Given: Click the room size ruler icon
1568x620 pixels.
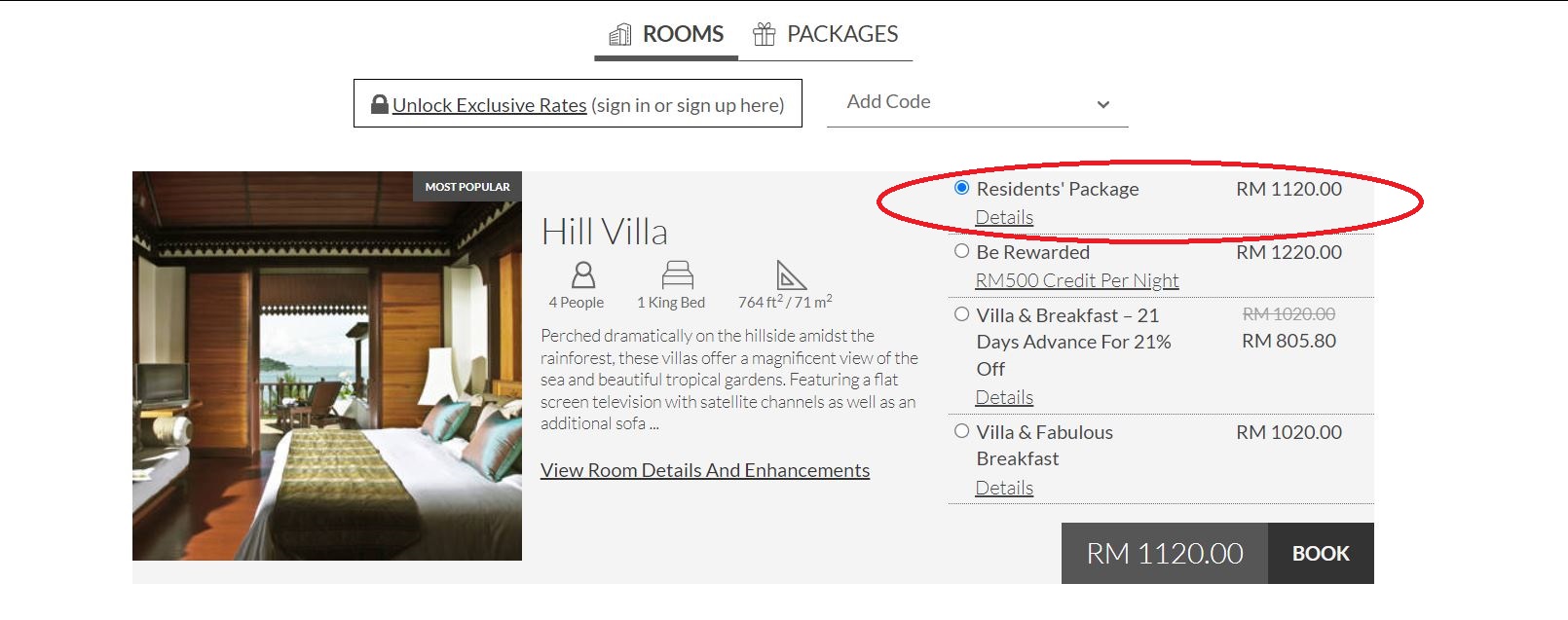Looking at the screenshot, I should click(x=791, y=274).
